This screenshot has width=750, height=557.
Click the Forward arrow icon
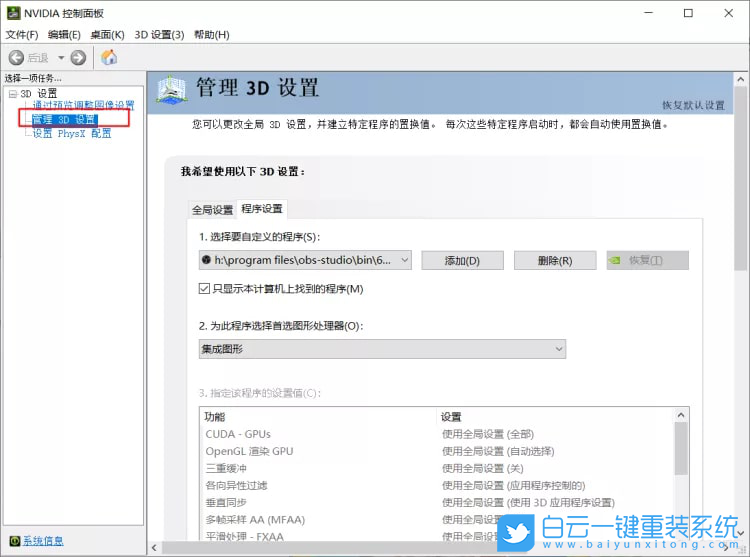coord(78,58)
